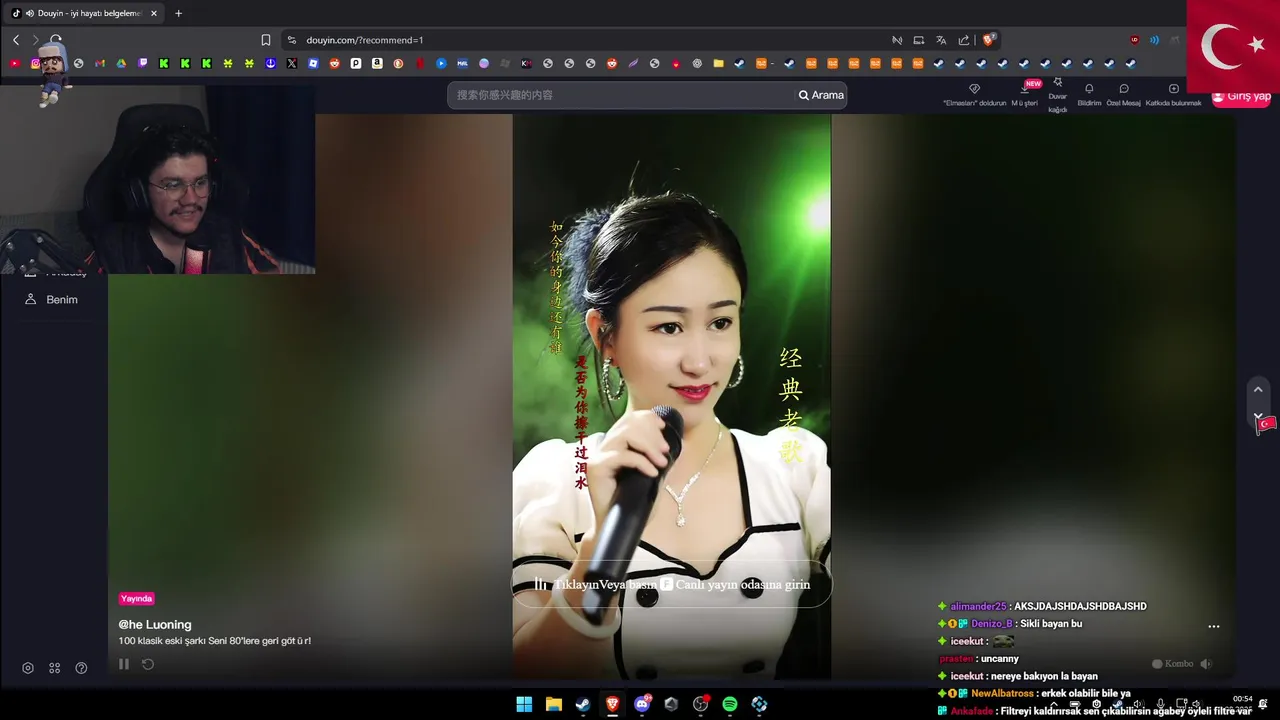Open the Gmail bookmark
The width and height of the screenshot is (1280, 720).
pos(100,63)
